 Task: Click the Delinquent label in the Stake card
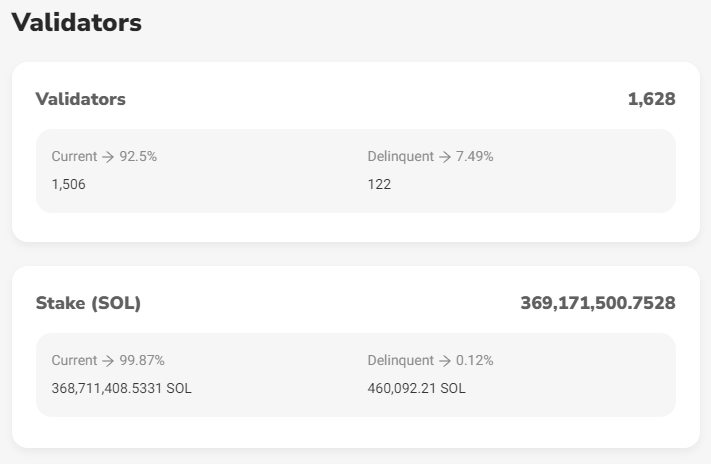point(400,360)
